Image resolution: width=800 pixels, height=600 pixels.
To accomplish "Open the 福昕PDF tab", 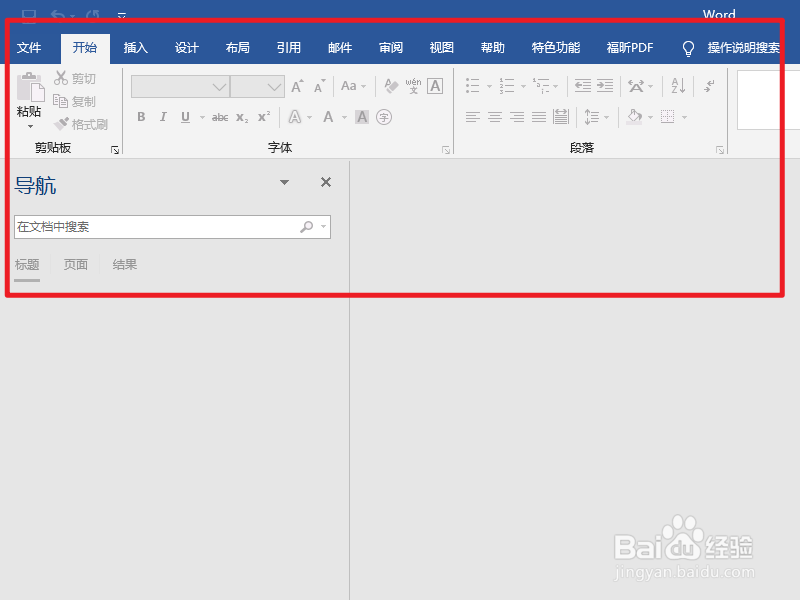I will [x=630, y=48].
